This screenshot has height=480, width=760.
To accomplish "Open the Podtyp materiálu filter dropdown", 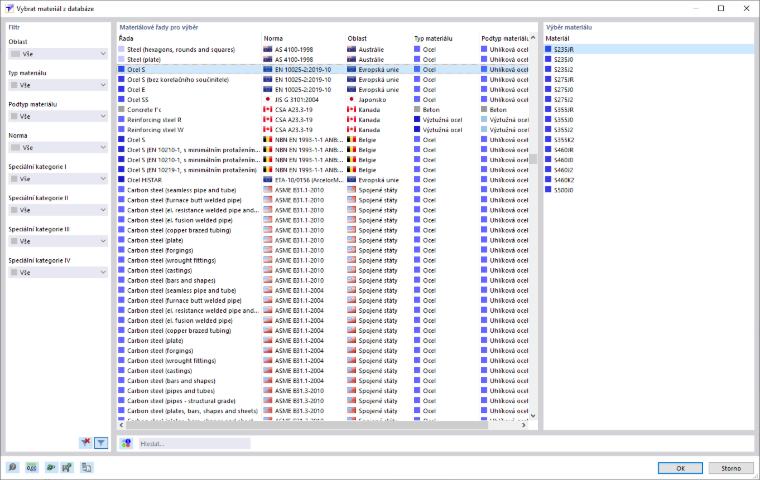I will 58,116.
